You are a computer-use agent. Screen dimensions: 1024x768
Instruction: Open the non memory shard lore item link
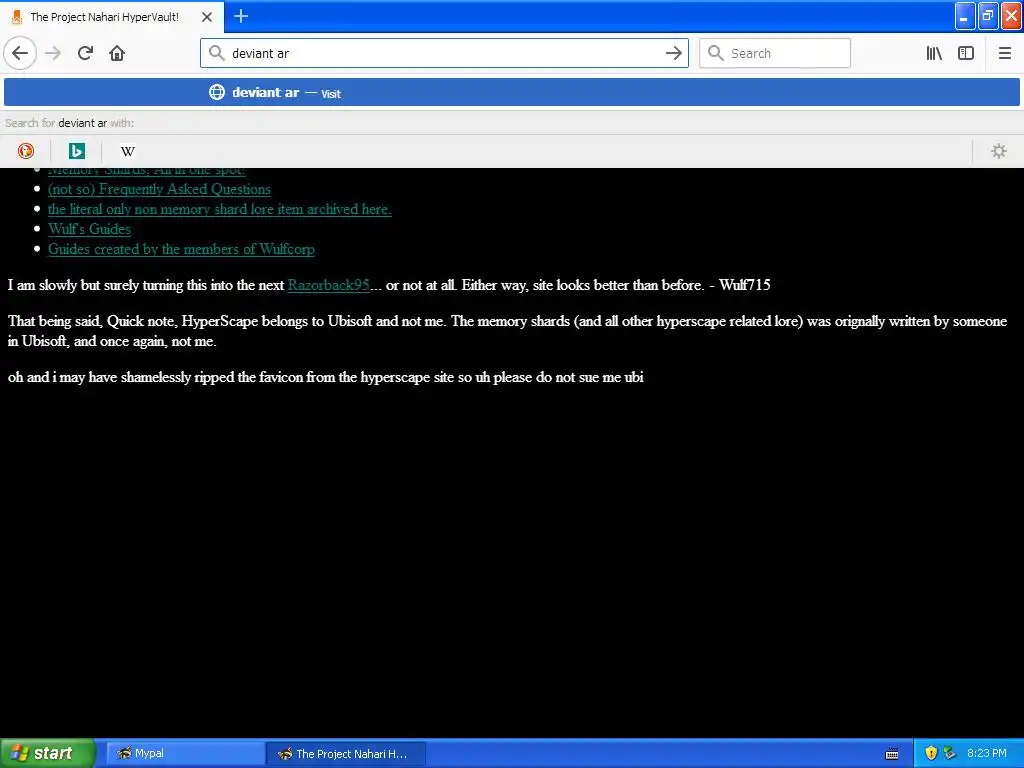[219, 210]
